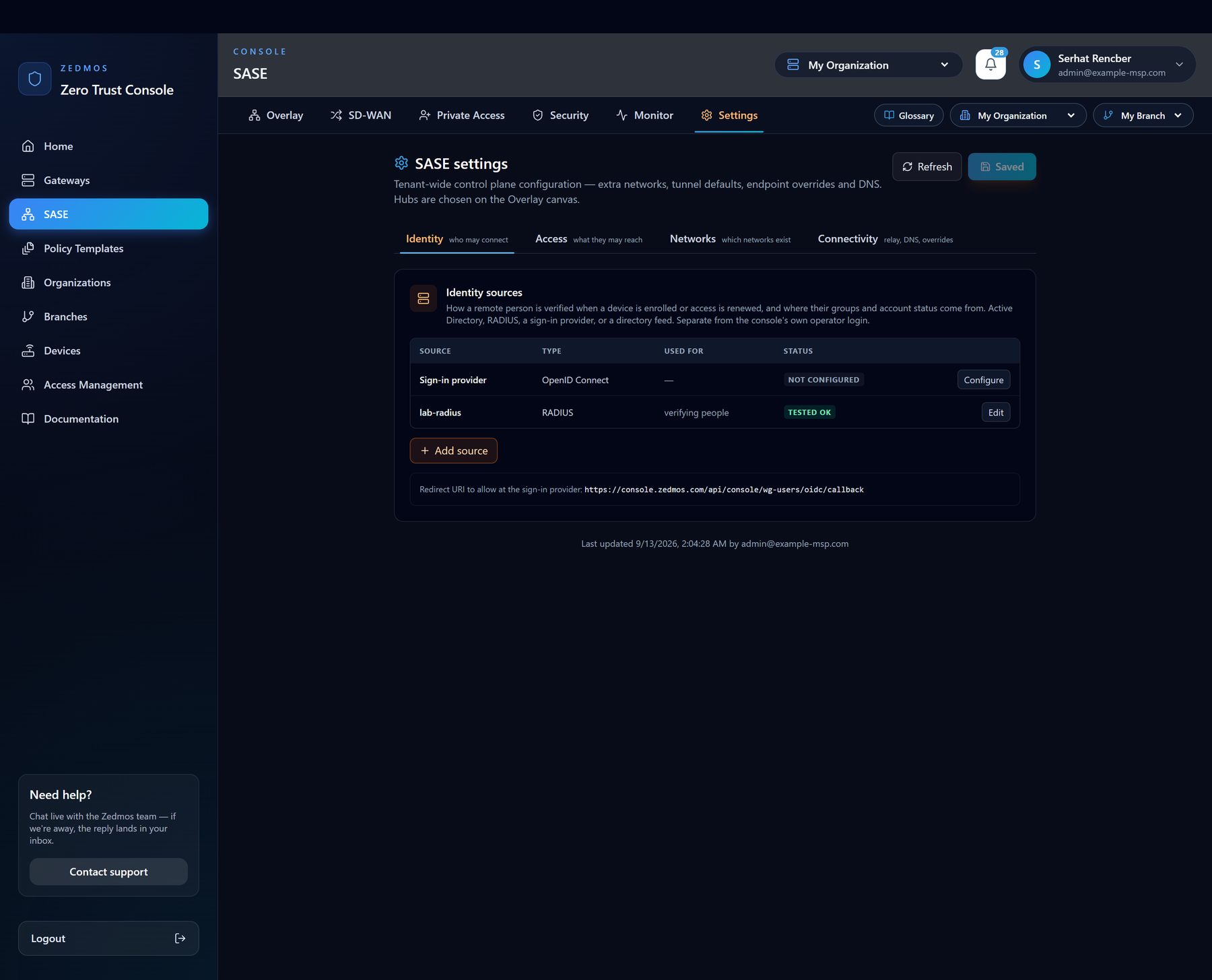Open the header My Organization dropdown
1212x980 pixels.
click(x=869, y=65)
